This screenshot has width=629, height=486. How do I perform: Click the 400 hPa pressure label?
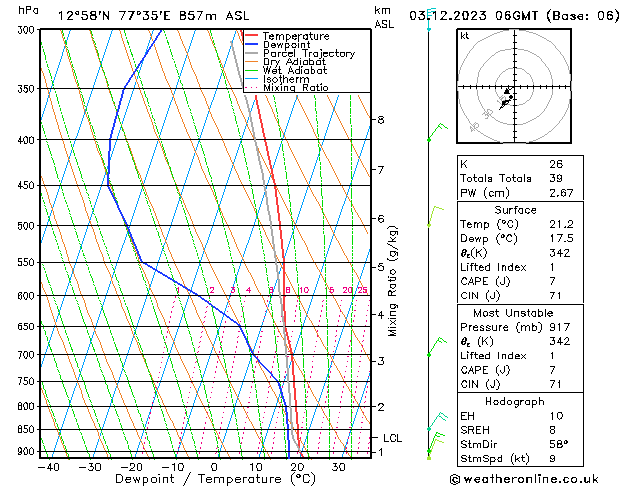28,140
